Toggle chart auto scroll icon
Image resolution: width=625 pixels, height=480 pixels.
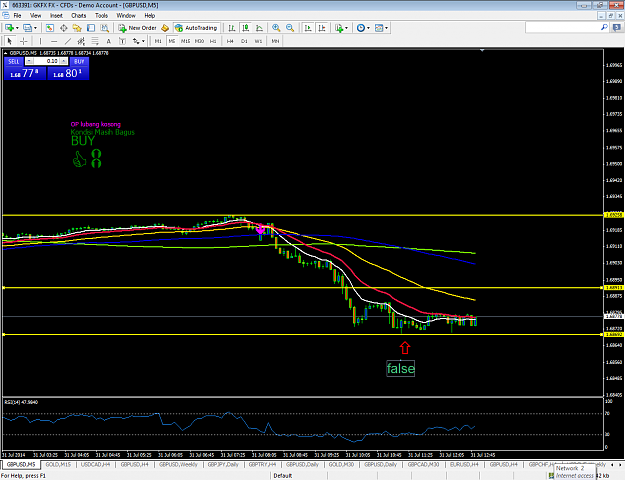308,28
